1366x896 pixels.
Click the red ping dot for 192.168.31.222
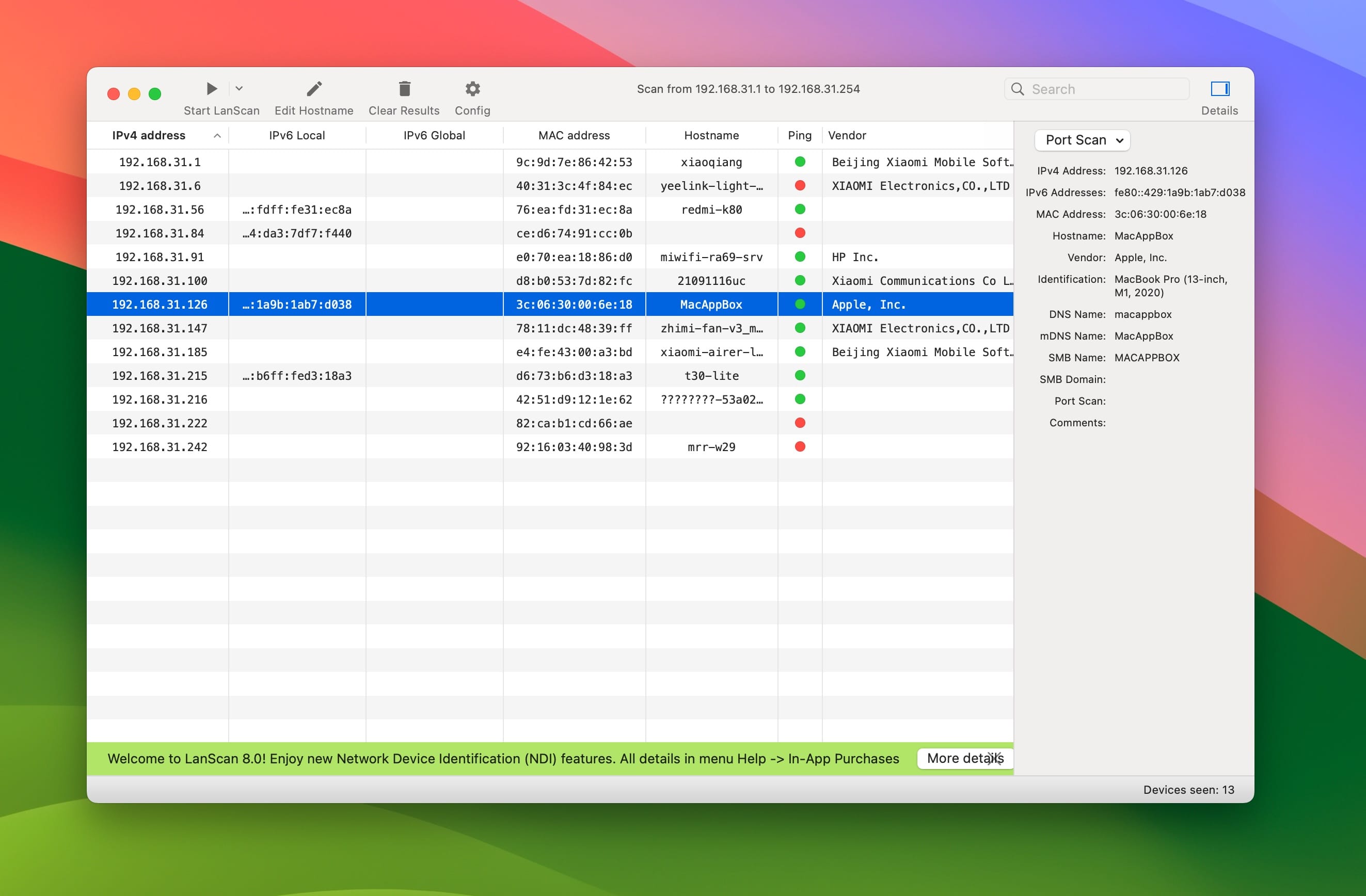[x=800, y=423]
